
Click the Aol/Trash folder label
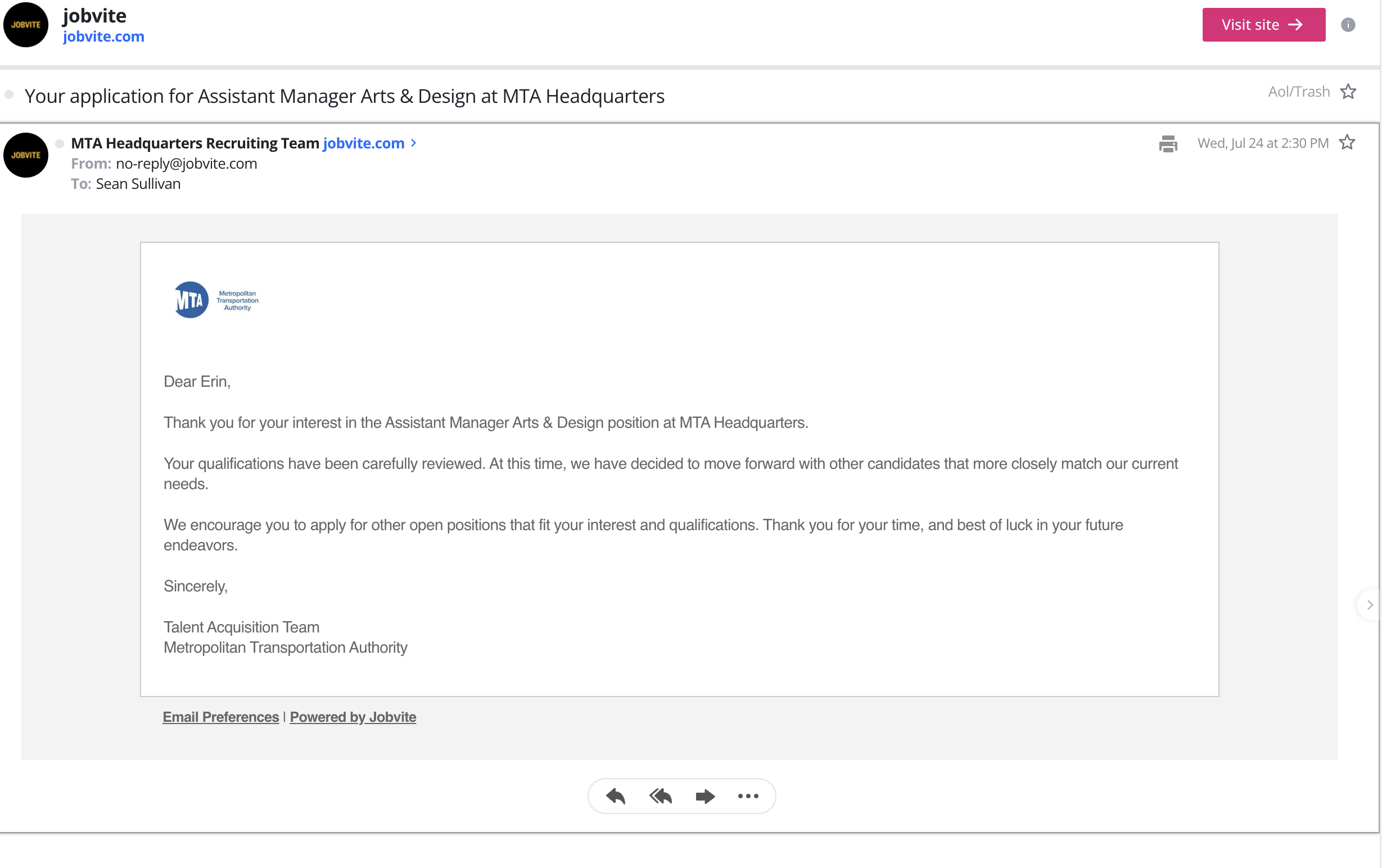1298,92
